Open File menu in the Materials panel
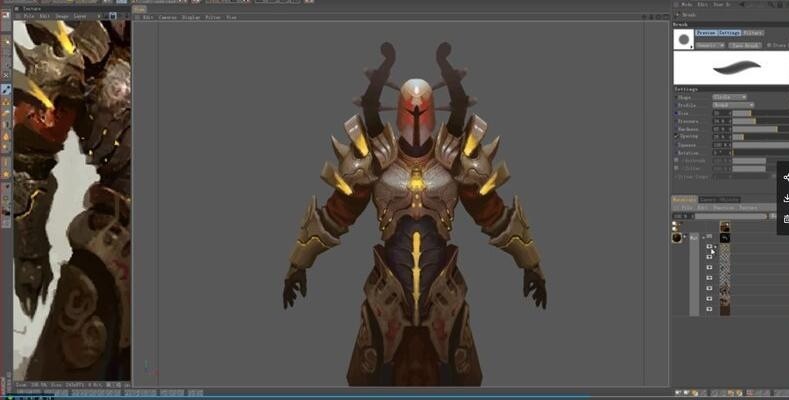789x400 pixels. tap(686, 208)
